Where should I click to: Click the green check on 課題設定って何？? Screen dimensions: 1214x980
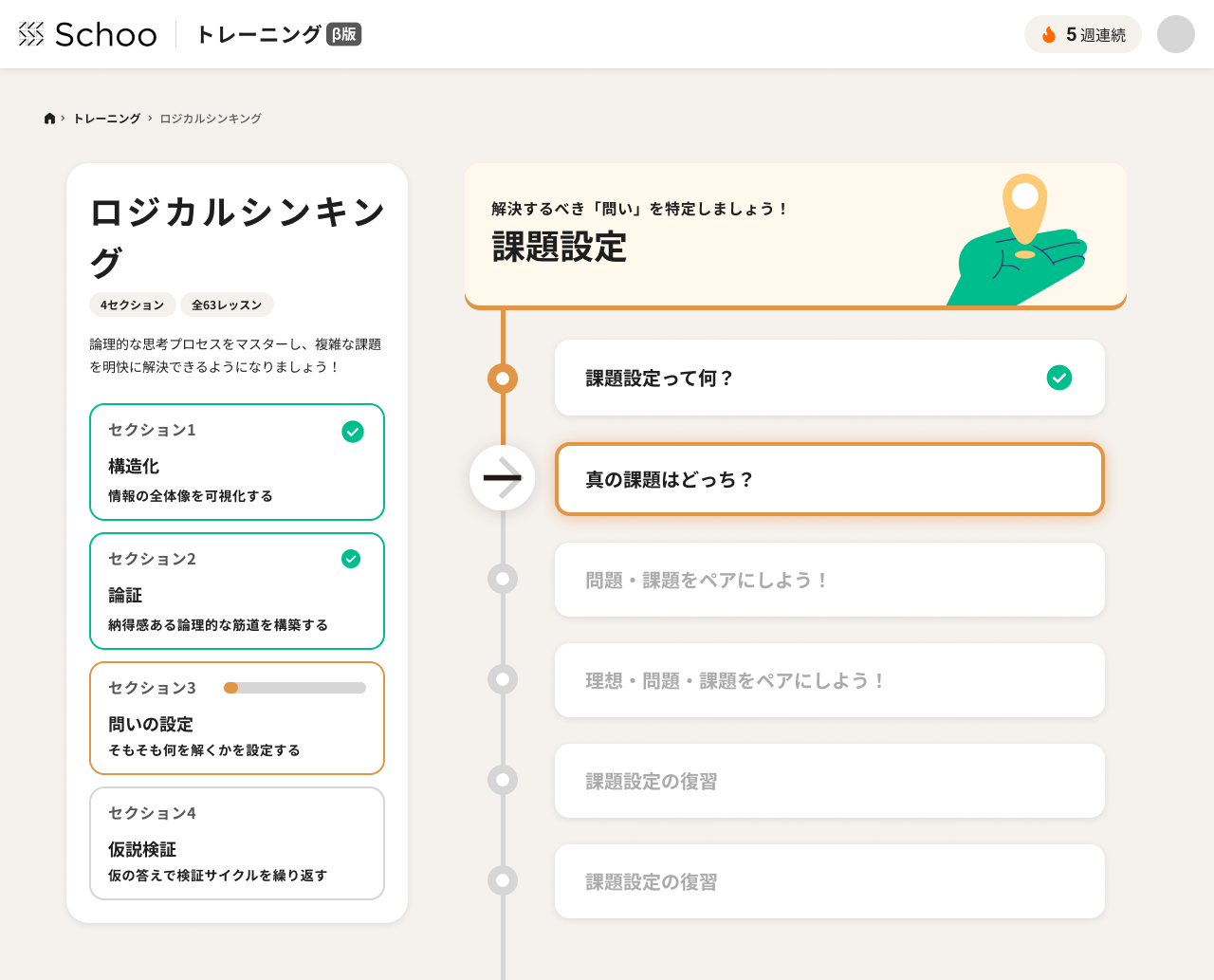(1058, 378)
